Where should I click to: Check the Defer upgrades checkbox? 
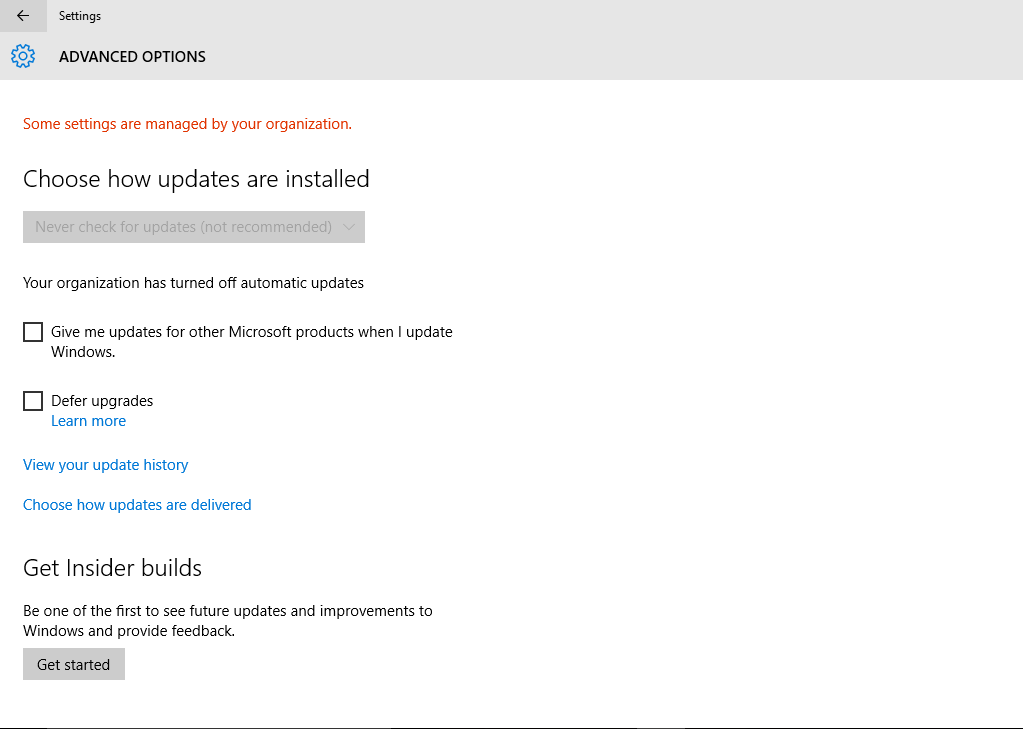pos(32,400)
